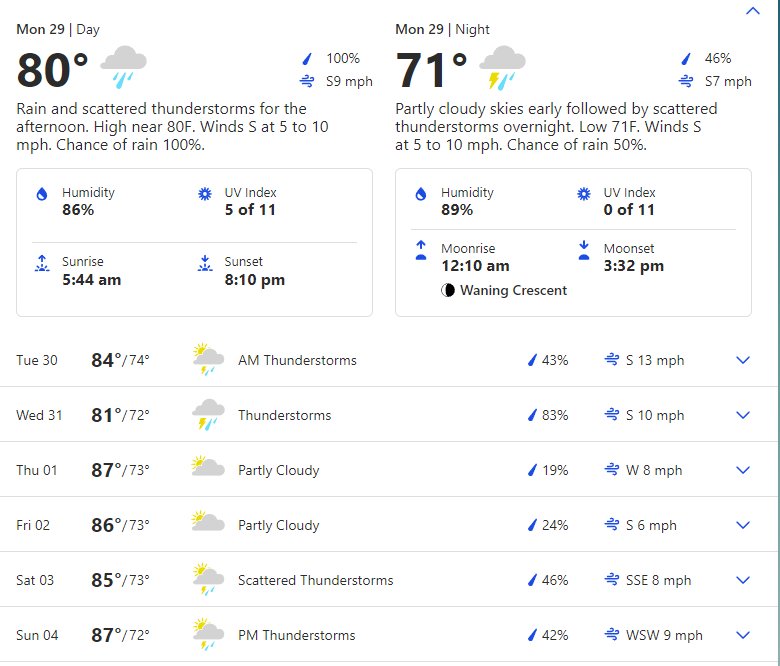The image size is (780, 666).
Task: Open Thu 01 forecast details chevron
Action: 743,470
